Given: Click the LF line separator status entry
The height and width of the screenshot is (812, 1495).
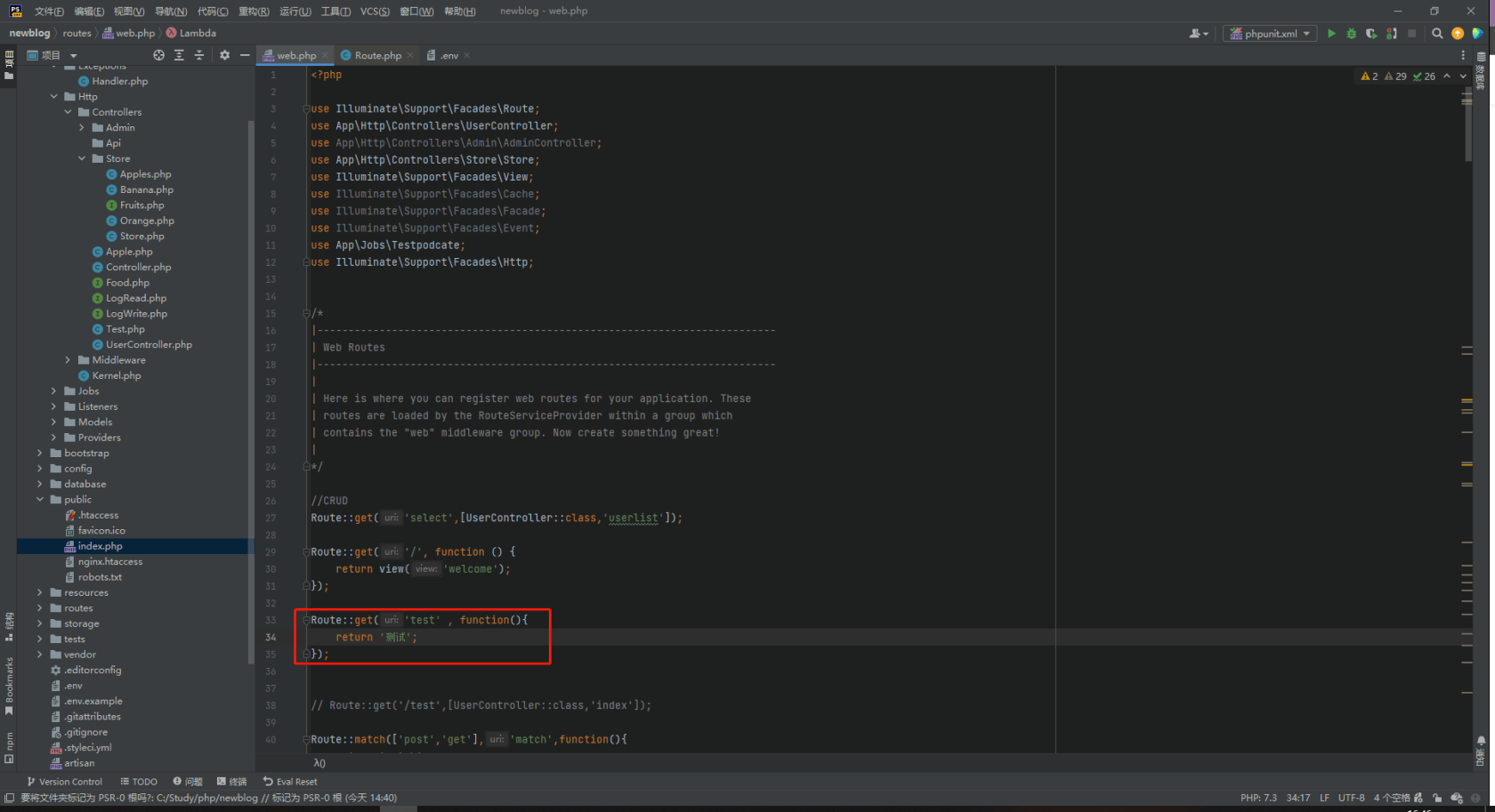Looking at the screenshot, I should pyautogui.click(x=1324, y=798).
